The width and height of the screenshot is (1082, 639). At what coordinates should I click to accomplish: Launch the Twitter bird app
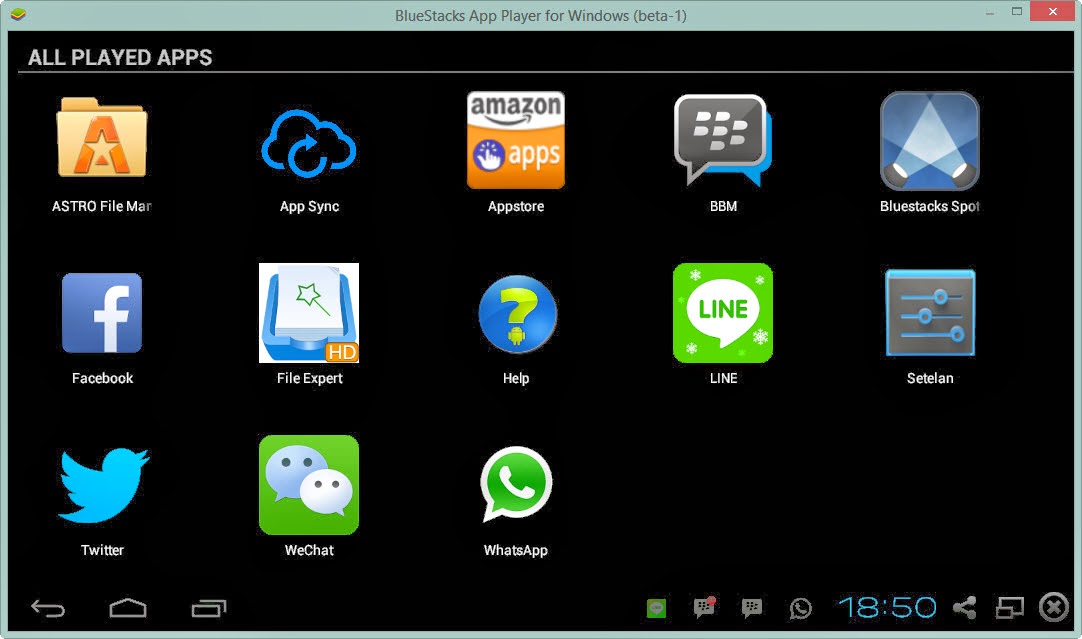pyautogui.click(x=104, y=485)
